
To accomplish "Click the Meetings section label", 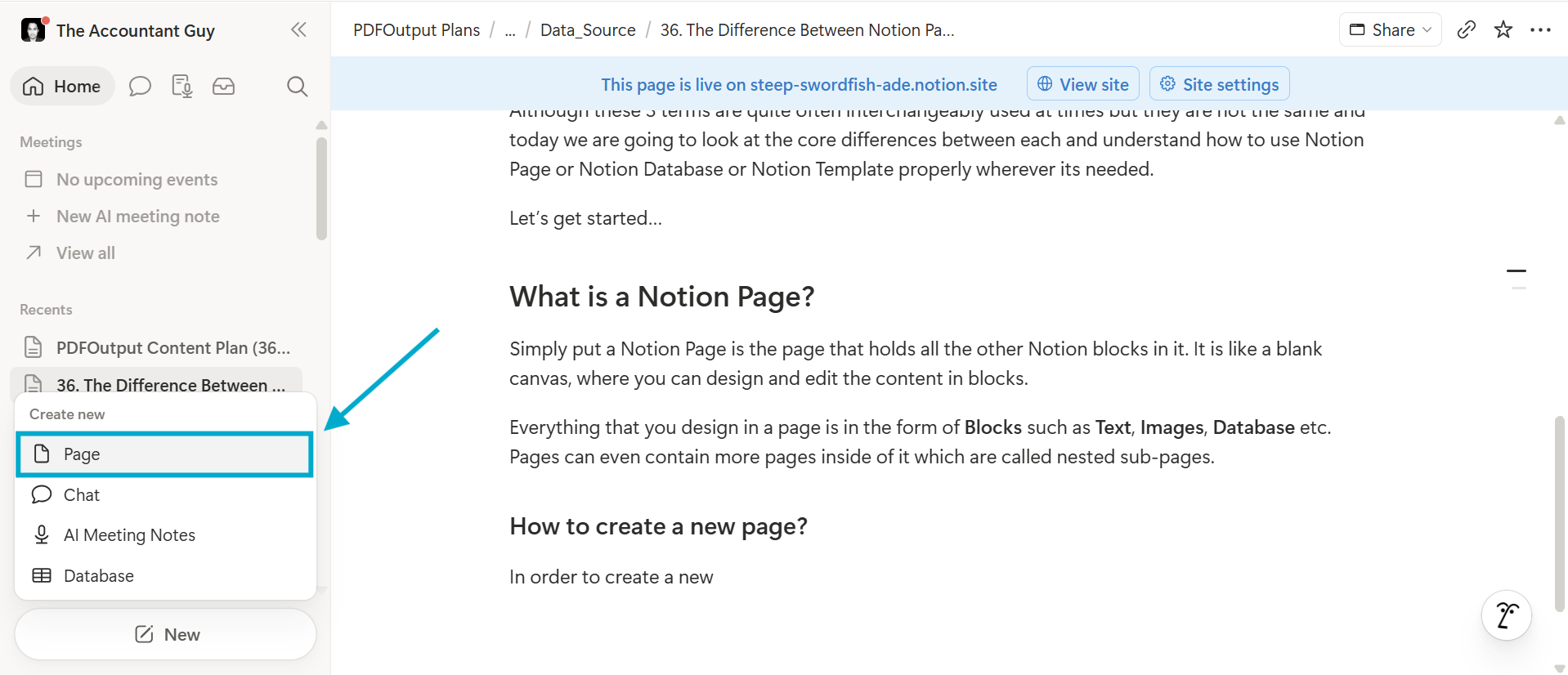I will [x=51, y=142].
